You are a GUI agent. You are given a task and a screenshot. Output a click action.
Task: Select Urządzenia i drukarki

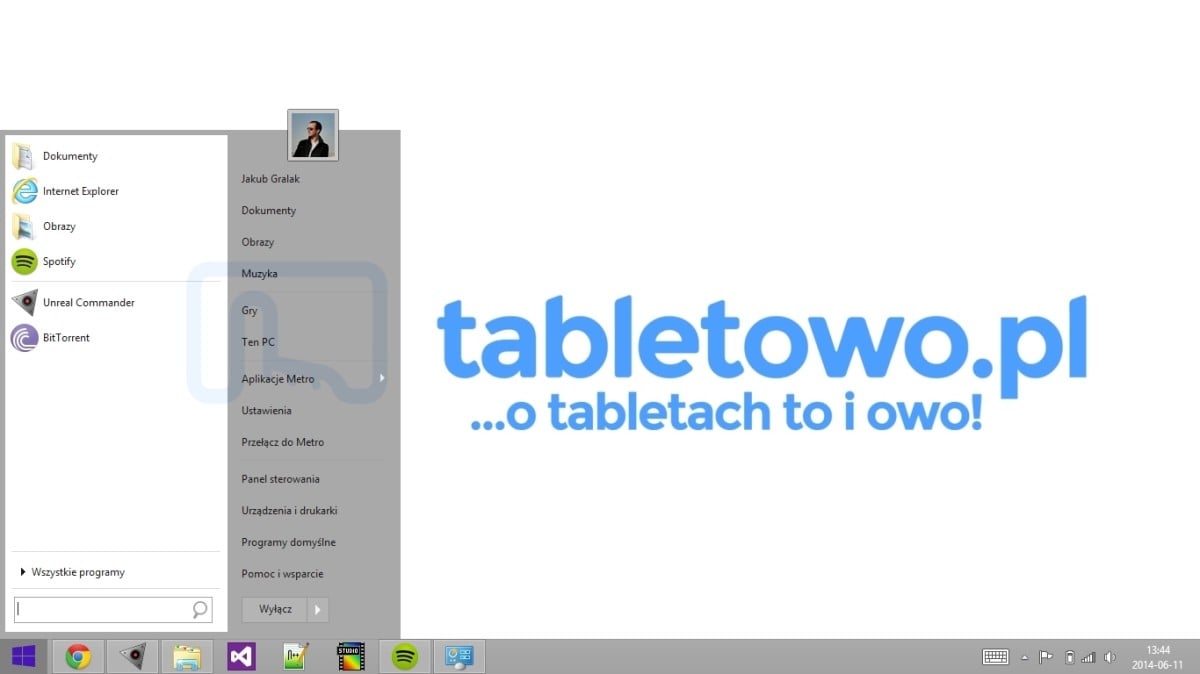289,511
